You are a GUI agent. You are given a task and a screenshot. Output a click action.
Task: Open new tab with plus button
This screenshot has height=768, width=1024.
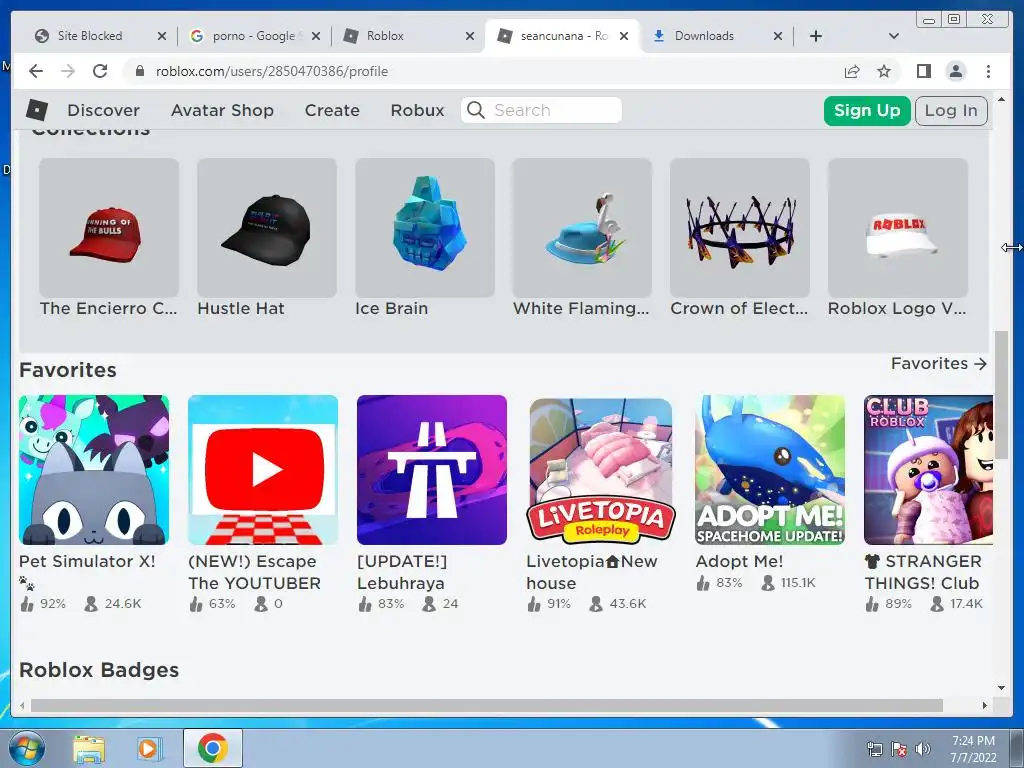(x=816, y=36)
